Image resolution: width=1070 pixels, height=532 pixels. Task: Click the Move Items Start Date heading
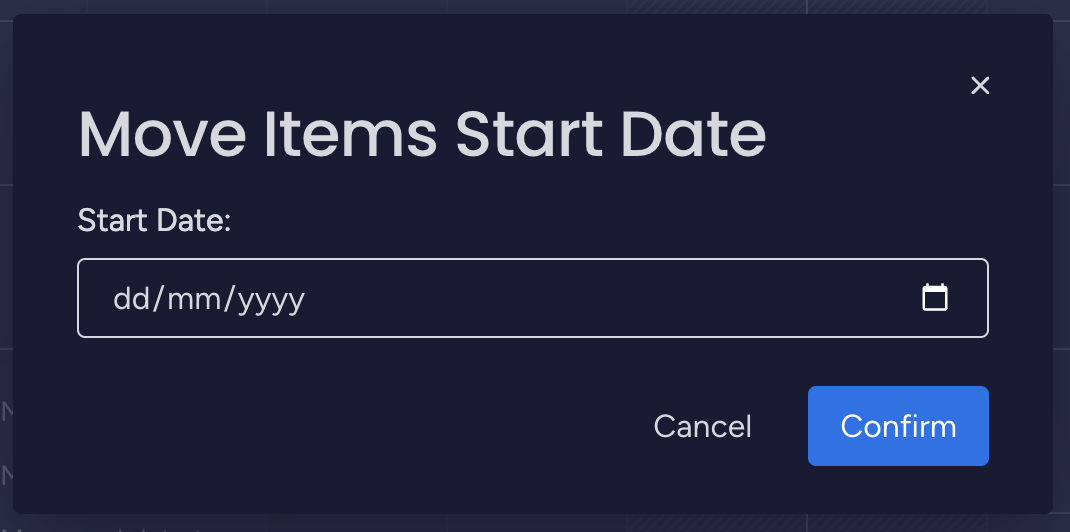(x=422, y=134)
